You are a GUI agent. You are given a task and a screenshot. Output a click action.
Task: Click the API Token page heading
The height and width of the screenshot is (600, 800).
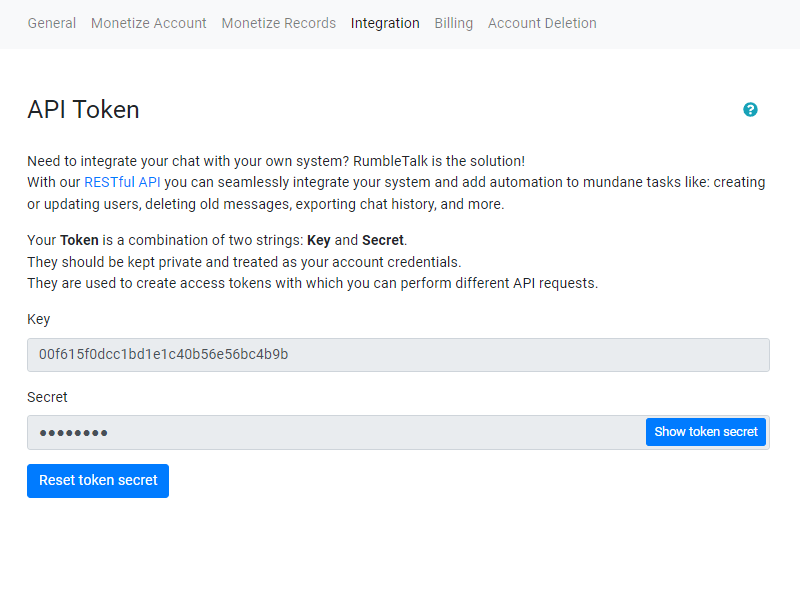83,110
